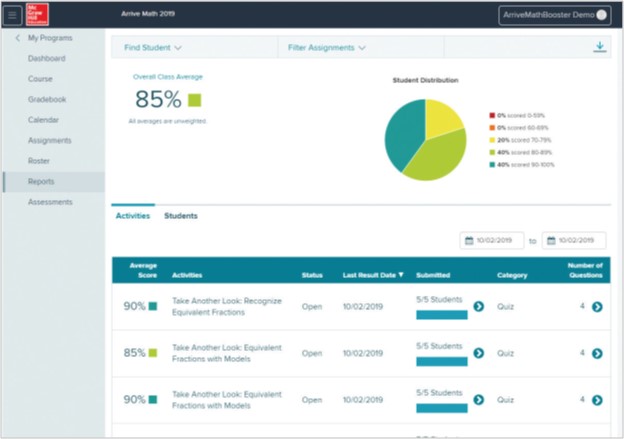
Task: Click the green swatch beside 85% class average
Action: [195, 100]
